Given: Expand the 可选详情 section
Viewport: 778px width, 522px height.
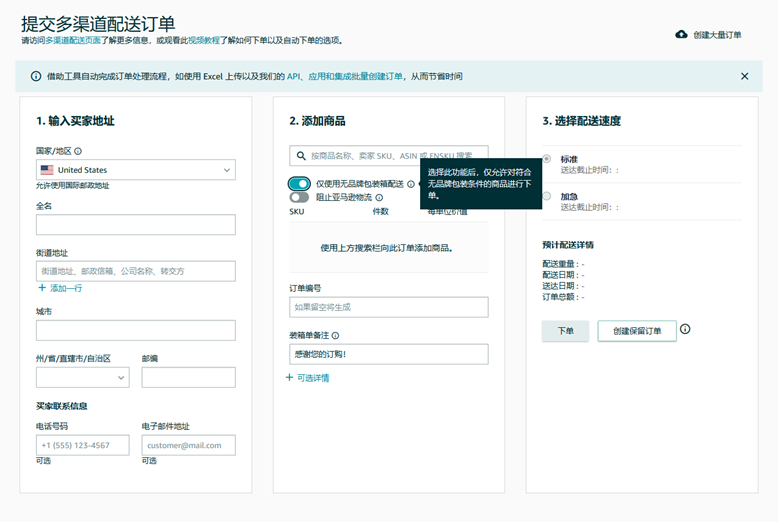Looking at the screenshot, I should tap(307, 378).
